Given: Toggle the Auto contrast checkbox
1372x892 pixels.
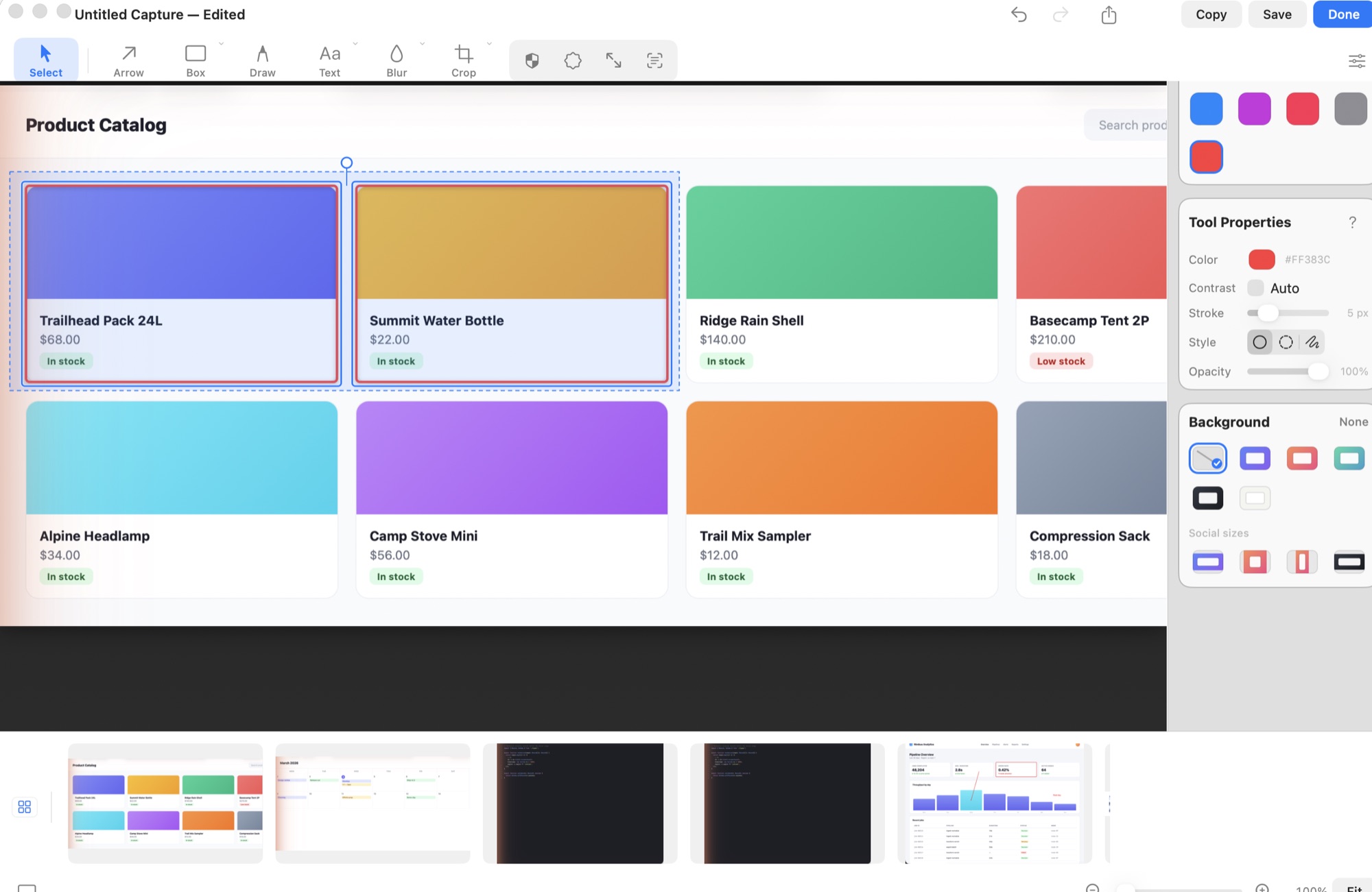Looking at the screenshot, I should (1255, 288).
